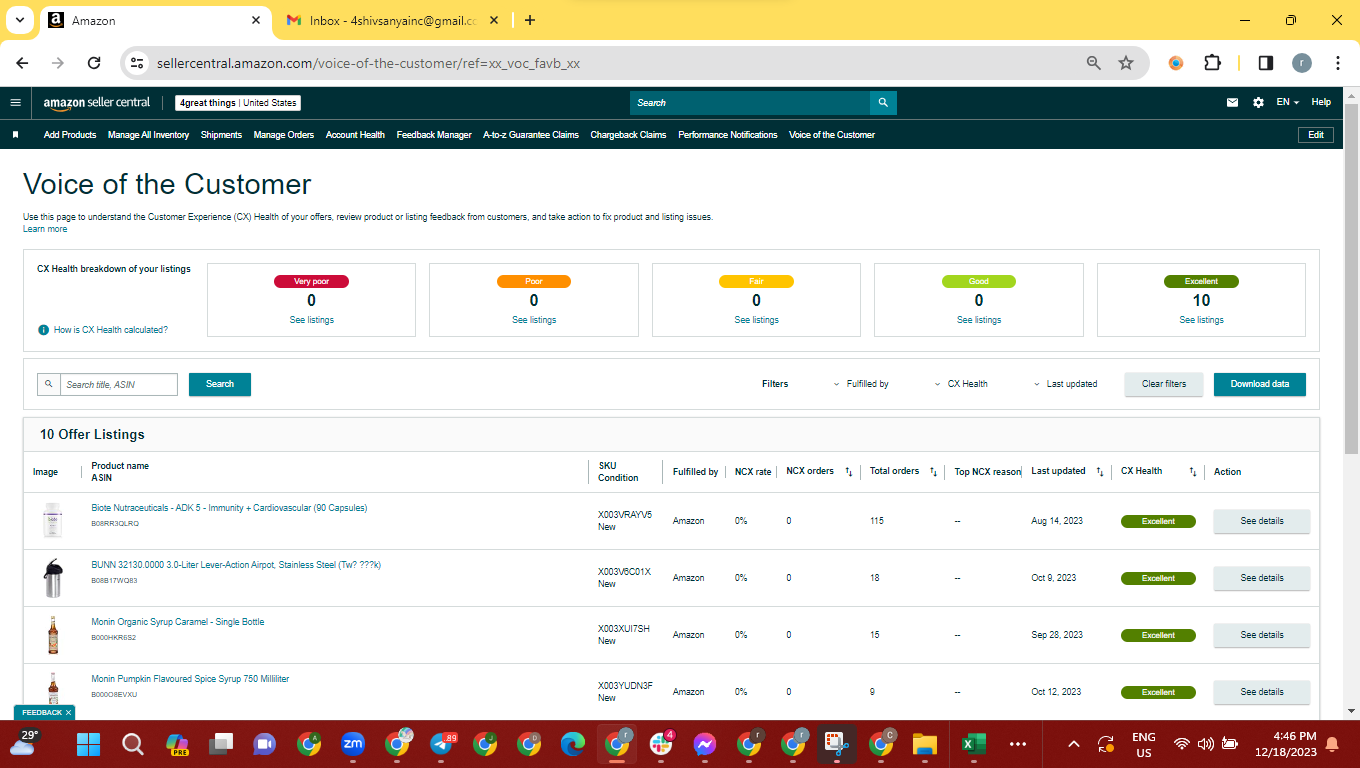The height and width of the screenshot is (768, 1360).
Task: Open A-to-z Guarantee Claims
Action: tap(531, 135)
